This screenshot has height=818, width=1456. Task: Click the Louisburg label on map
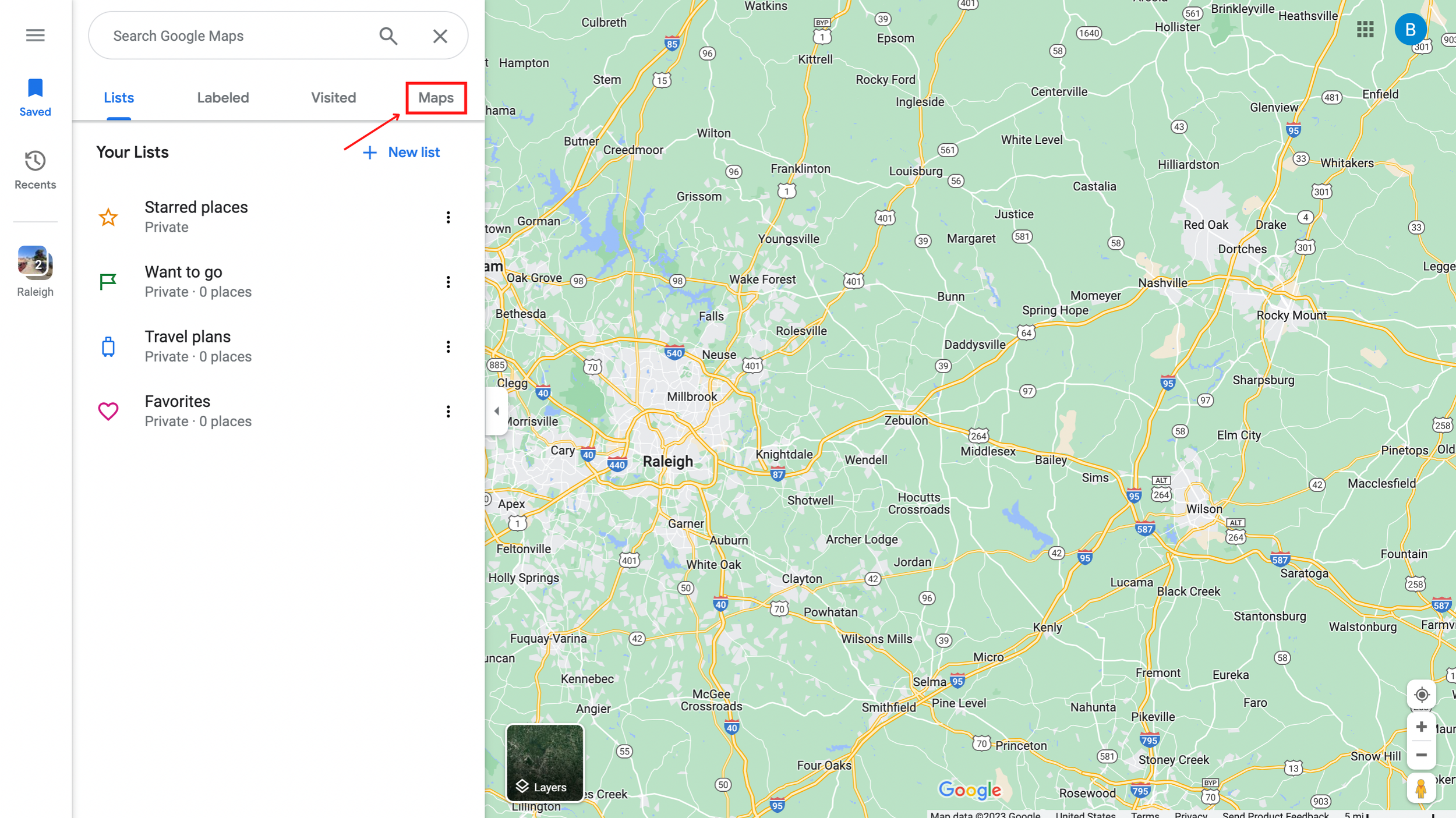click(916, 171)
